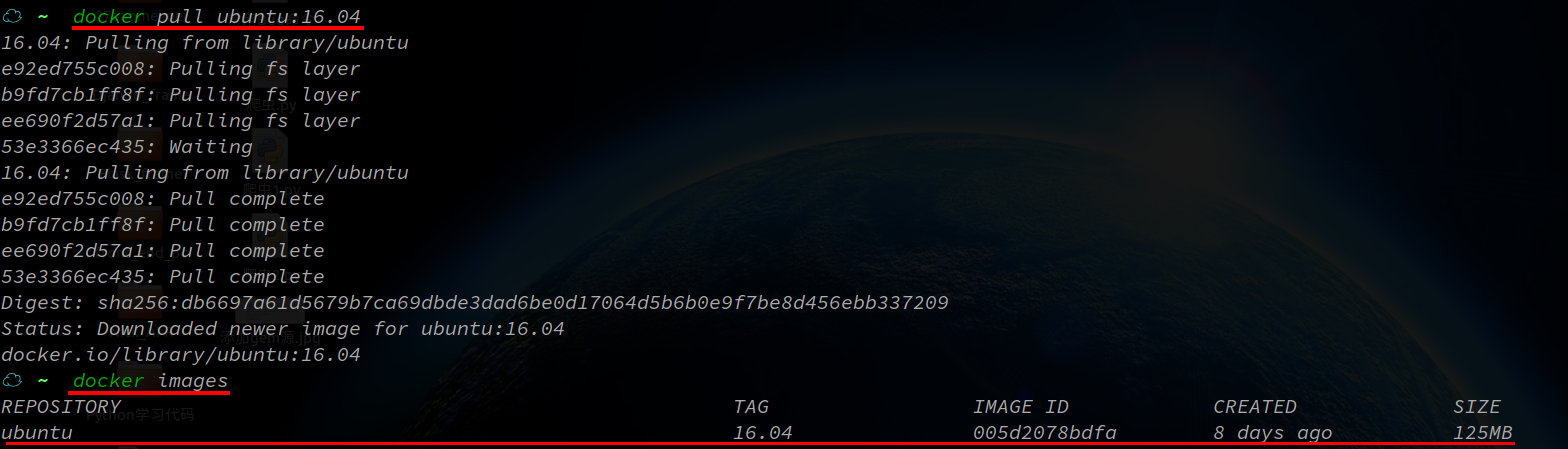Click 'e92ed755c008: Pulling fs layer' line
This screenshot has width=1568, height=449.
pos(181,69)
